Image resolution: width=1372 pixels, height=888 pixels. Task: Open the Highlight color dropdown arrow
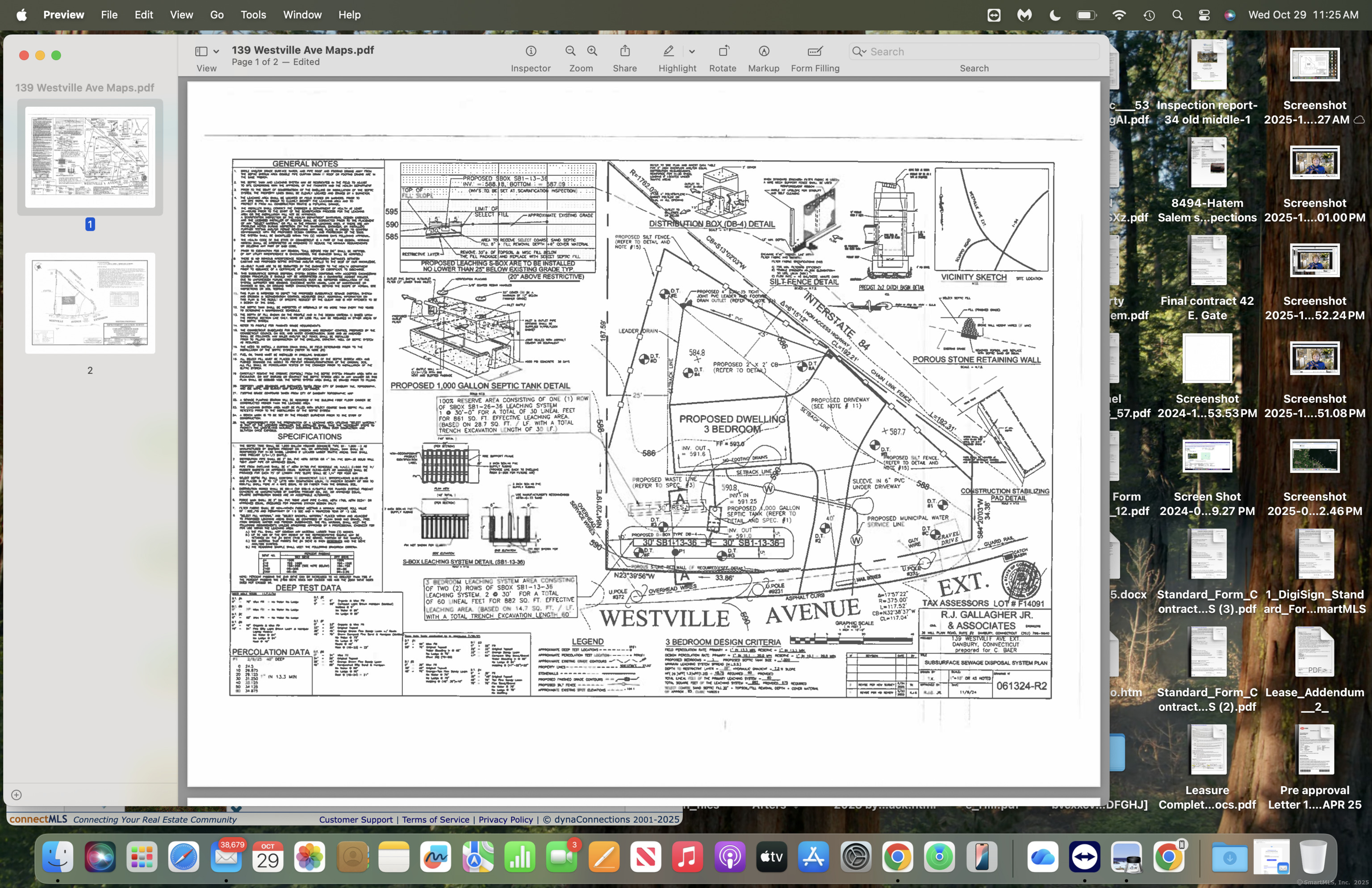692,51
